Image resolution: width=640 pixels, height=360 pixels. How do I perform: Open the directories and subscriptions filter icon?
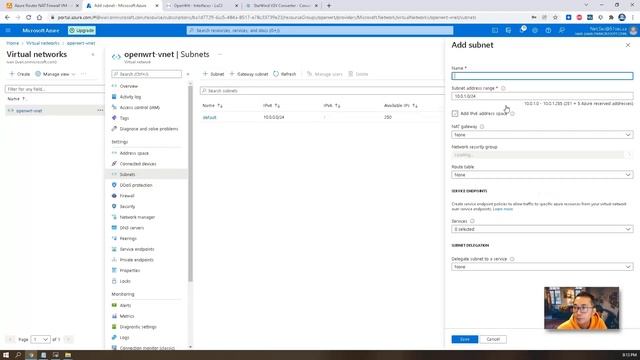click(508, 30)
